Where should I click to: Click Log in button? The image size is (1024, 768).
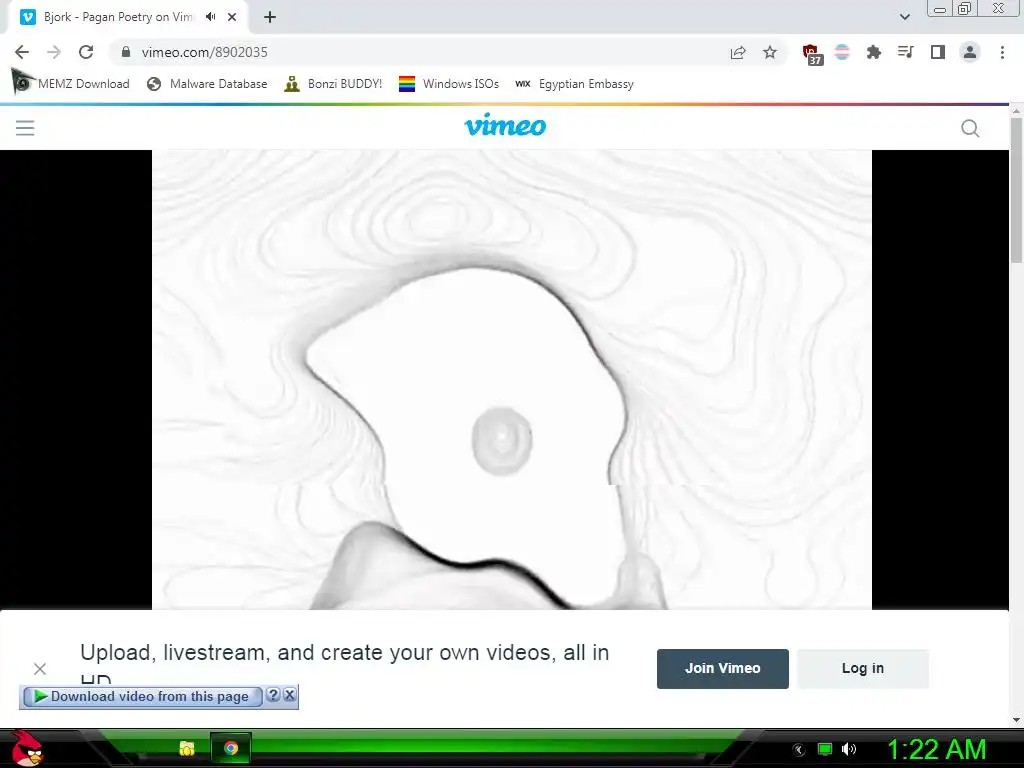(863, 668)
